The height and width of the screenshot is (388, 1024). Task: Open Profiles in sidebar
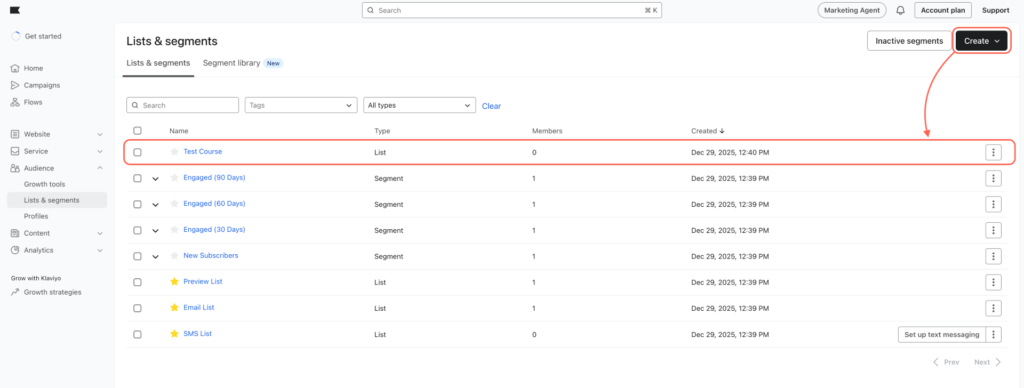[36, 216]
